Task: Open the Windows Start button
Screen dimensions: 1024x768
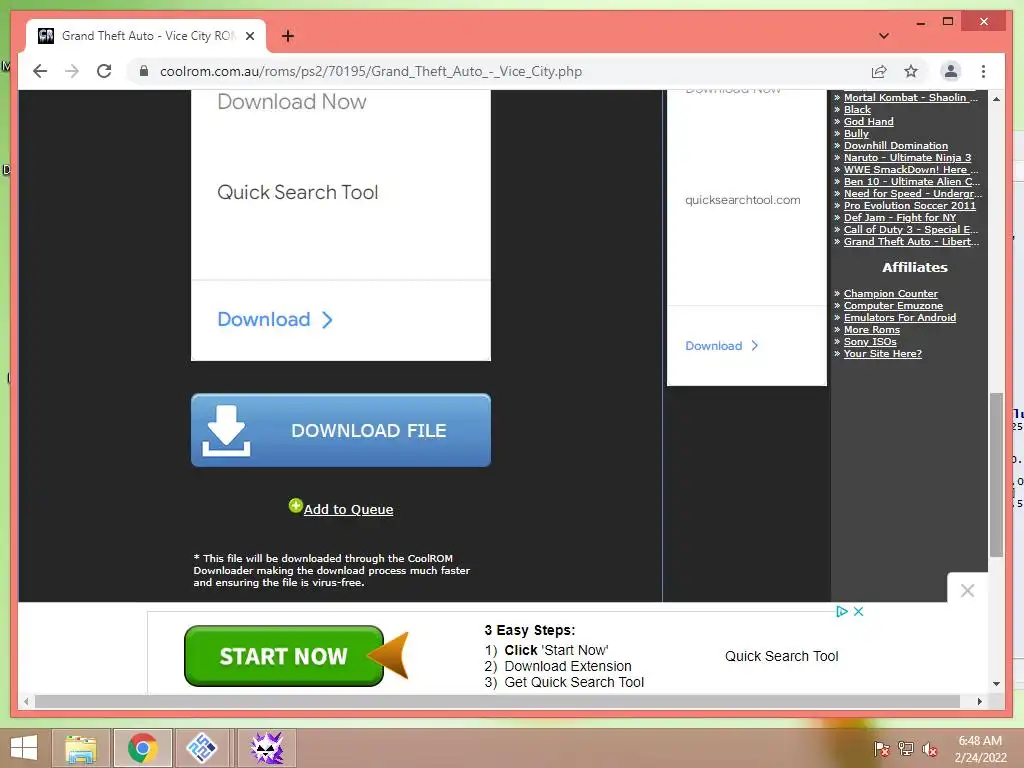Action: [x=24, y=748]
